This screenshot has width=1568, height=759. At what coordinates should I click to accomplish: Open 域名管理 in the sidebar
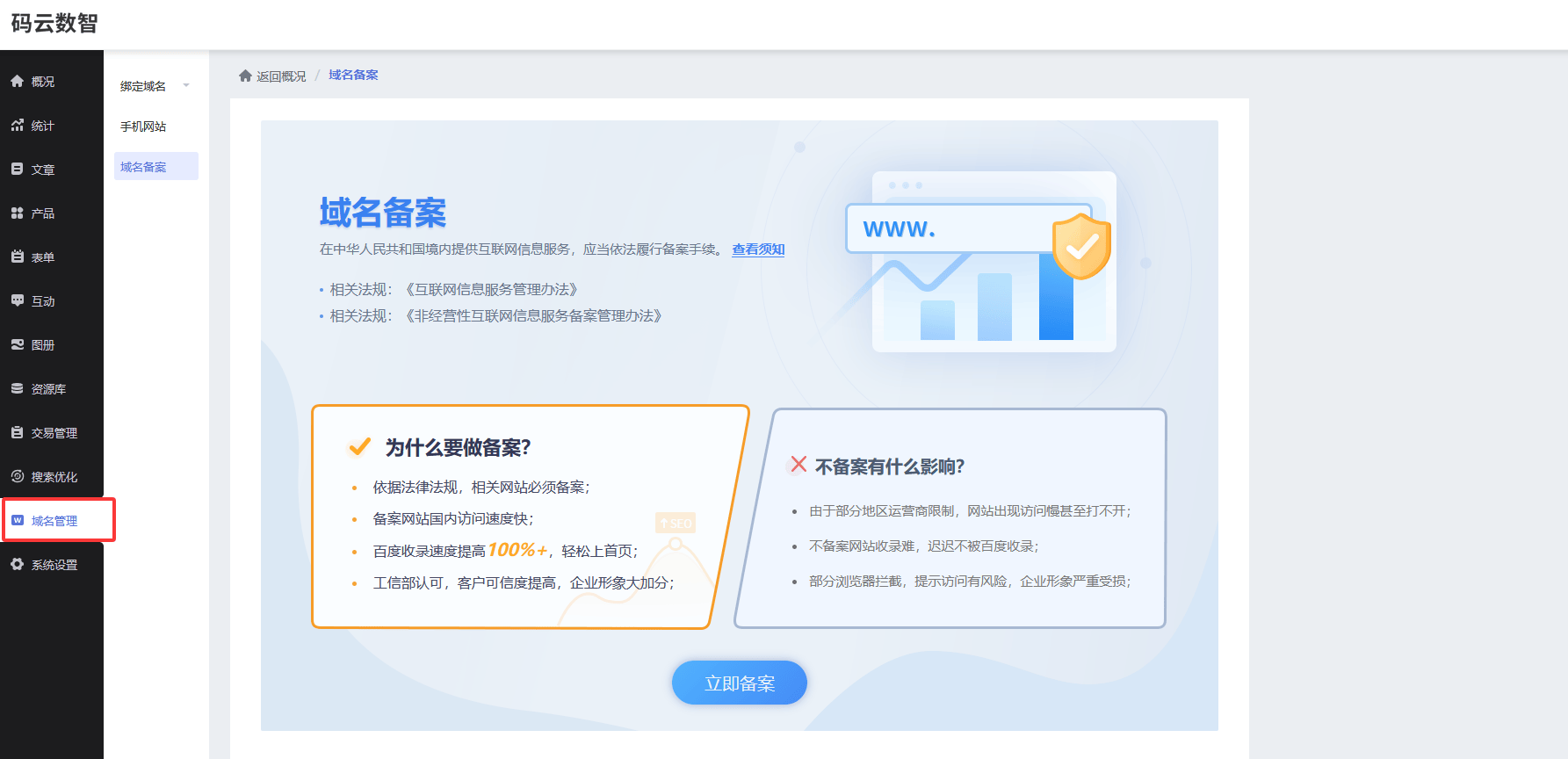(54, 521)
